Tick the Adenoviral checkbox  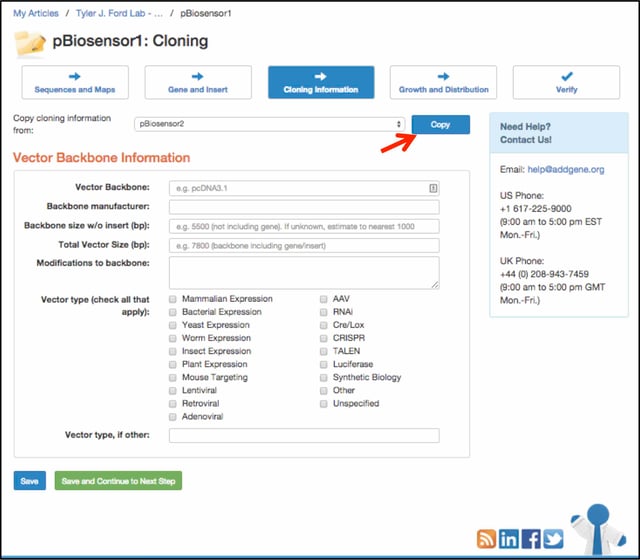click(x=173, y=417)
